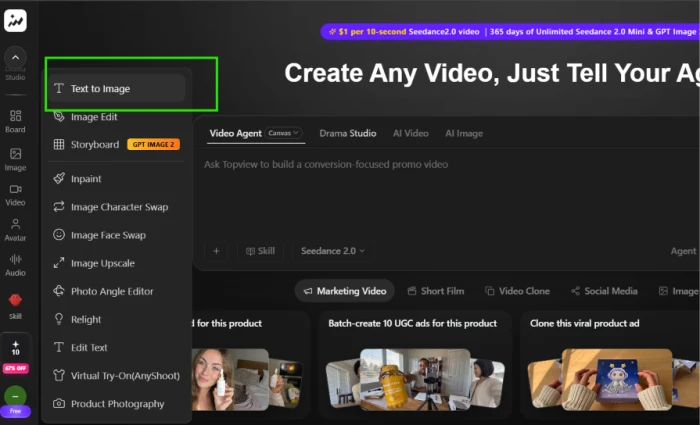
Task: Open Batch-create 10 UGC ads card
Action: tap(415, 365)
